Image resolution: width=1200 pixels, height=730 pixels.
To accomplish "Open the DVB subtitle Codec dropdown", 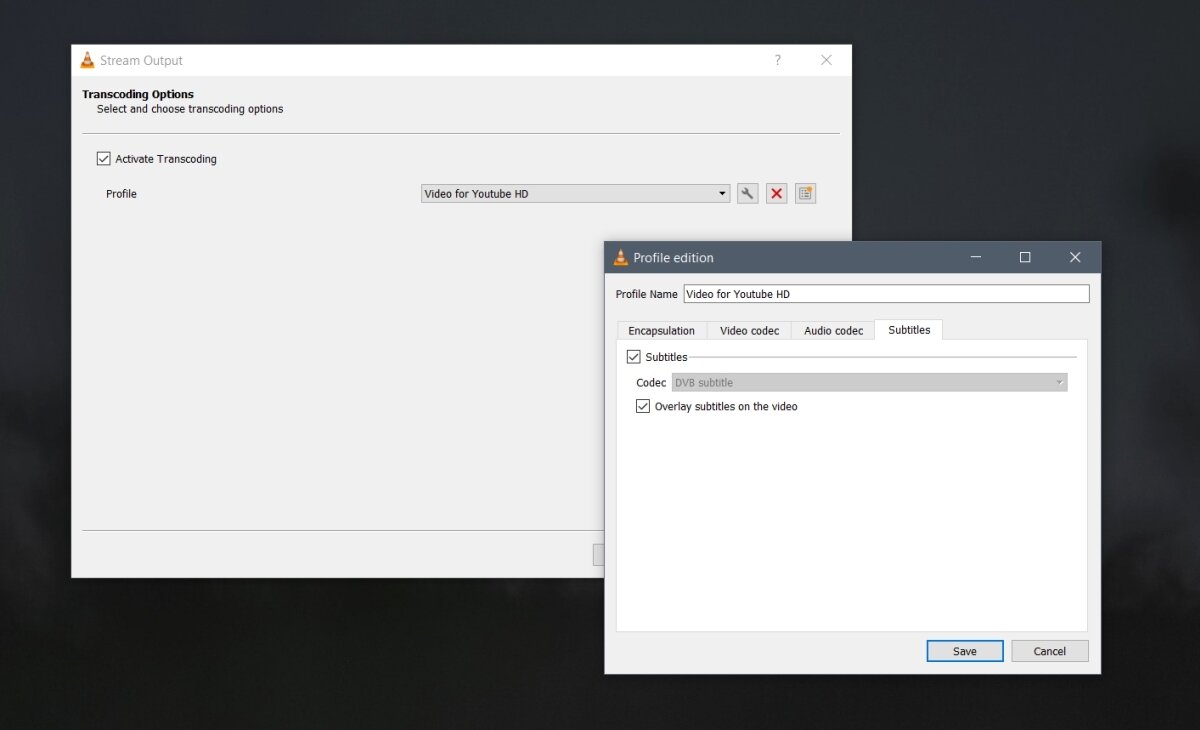I will (x=869, y=382).
